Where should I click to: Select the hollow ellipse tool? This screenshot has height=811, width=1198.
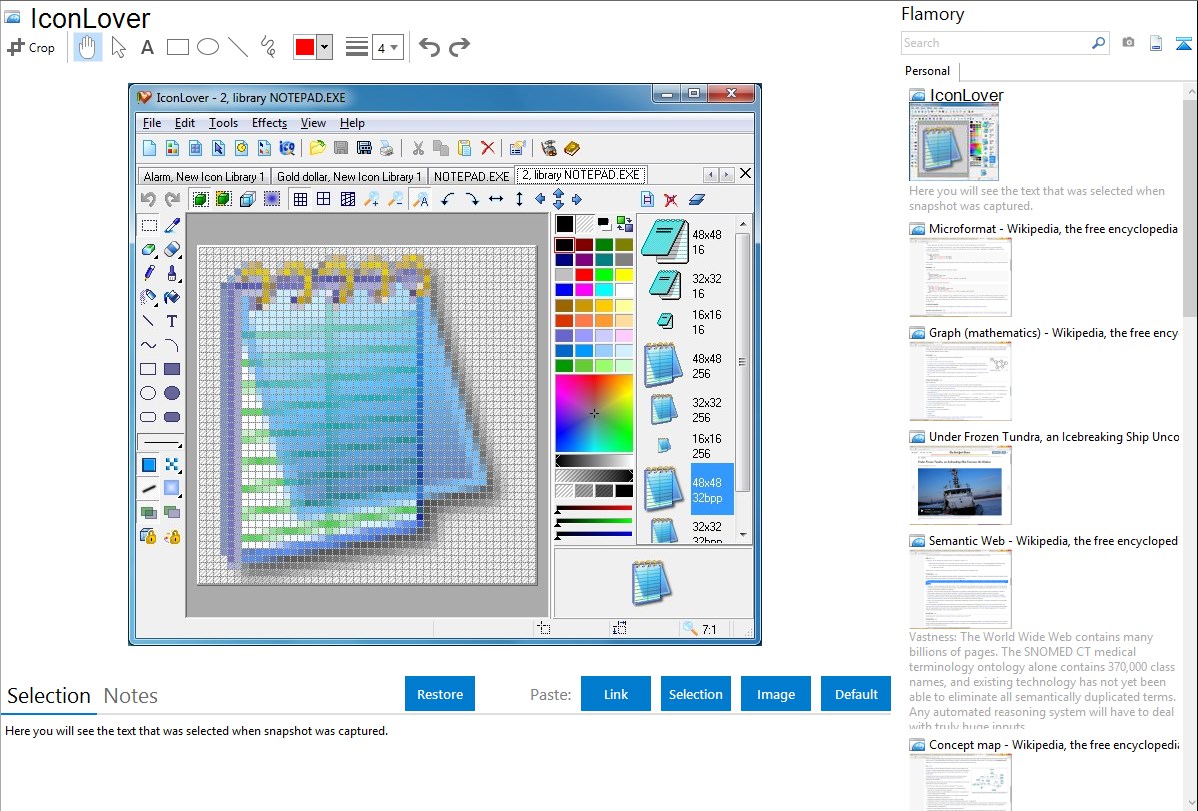pyautogui.click(x=148, y=393)
